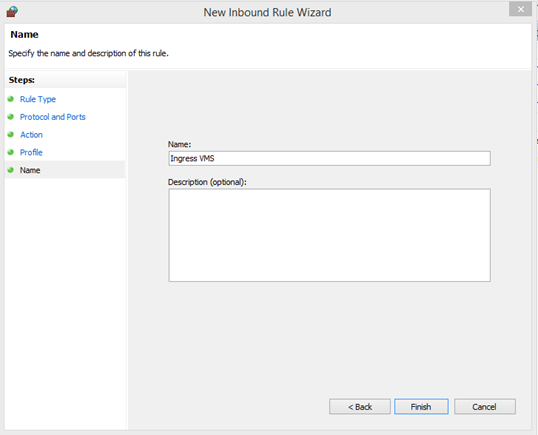This screenshot has height=435, width=538.
Task: Click the Name heading at top
Action: click(24, 34)
